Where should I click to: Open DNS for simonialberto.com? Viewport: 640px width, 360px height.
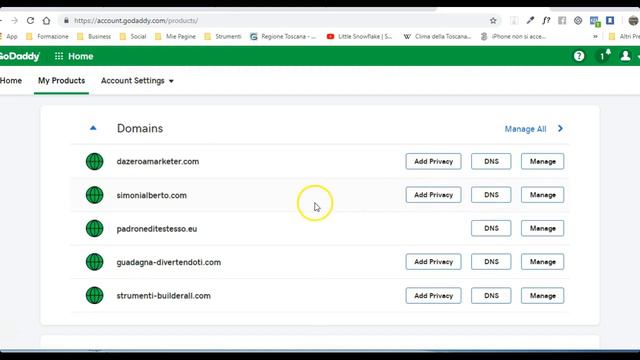[491, 195]
